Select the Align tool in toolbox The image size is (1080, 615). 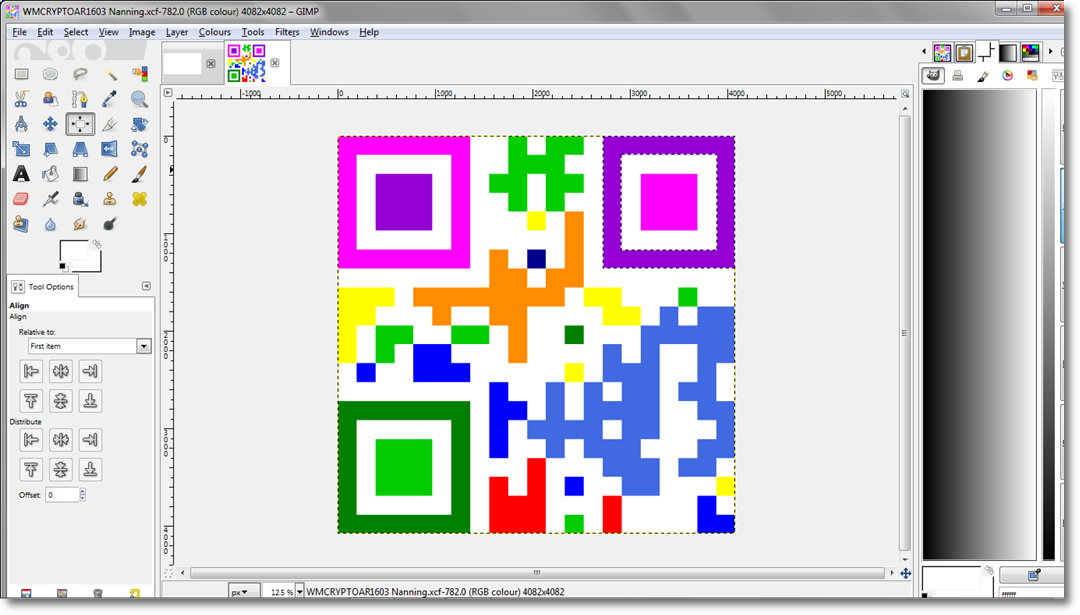click(x=80, y=124)
